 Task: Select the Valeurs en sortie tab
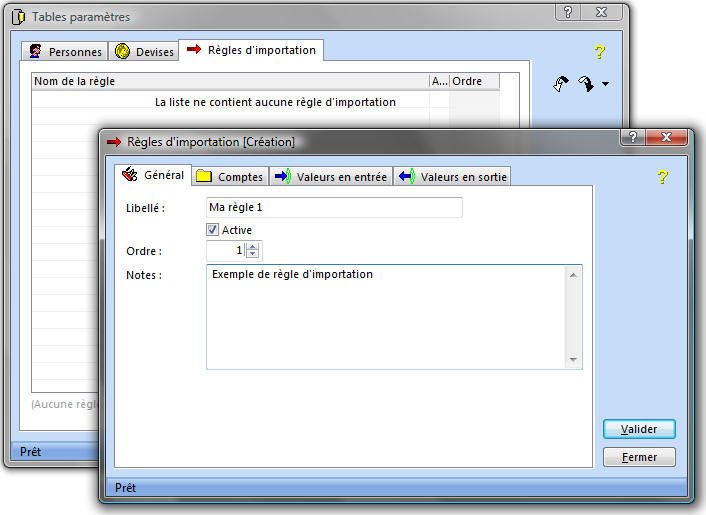[453, 177]
